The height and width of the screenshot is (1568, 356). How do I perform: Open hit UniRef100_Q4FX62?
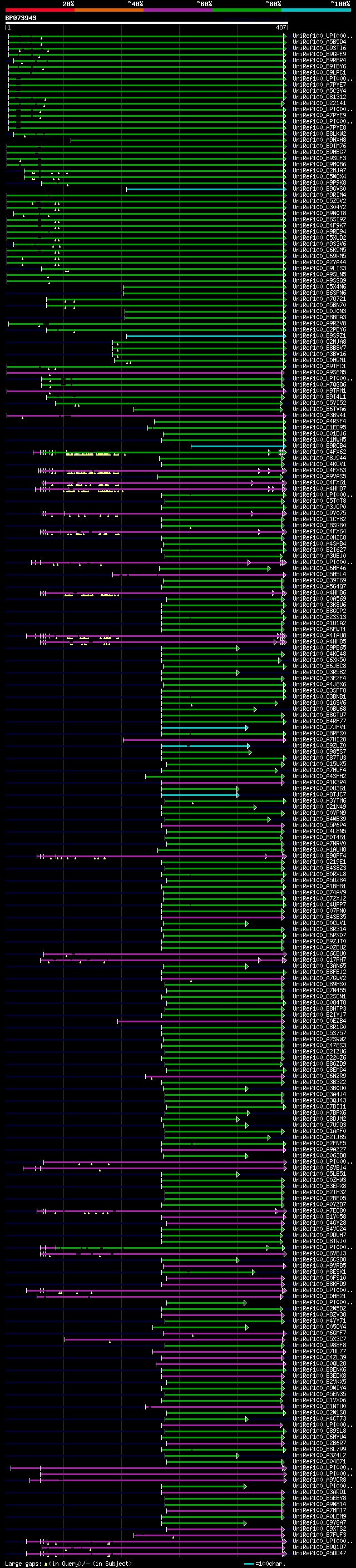(x=319, y=452)
